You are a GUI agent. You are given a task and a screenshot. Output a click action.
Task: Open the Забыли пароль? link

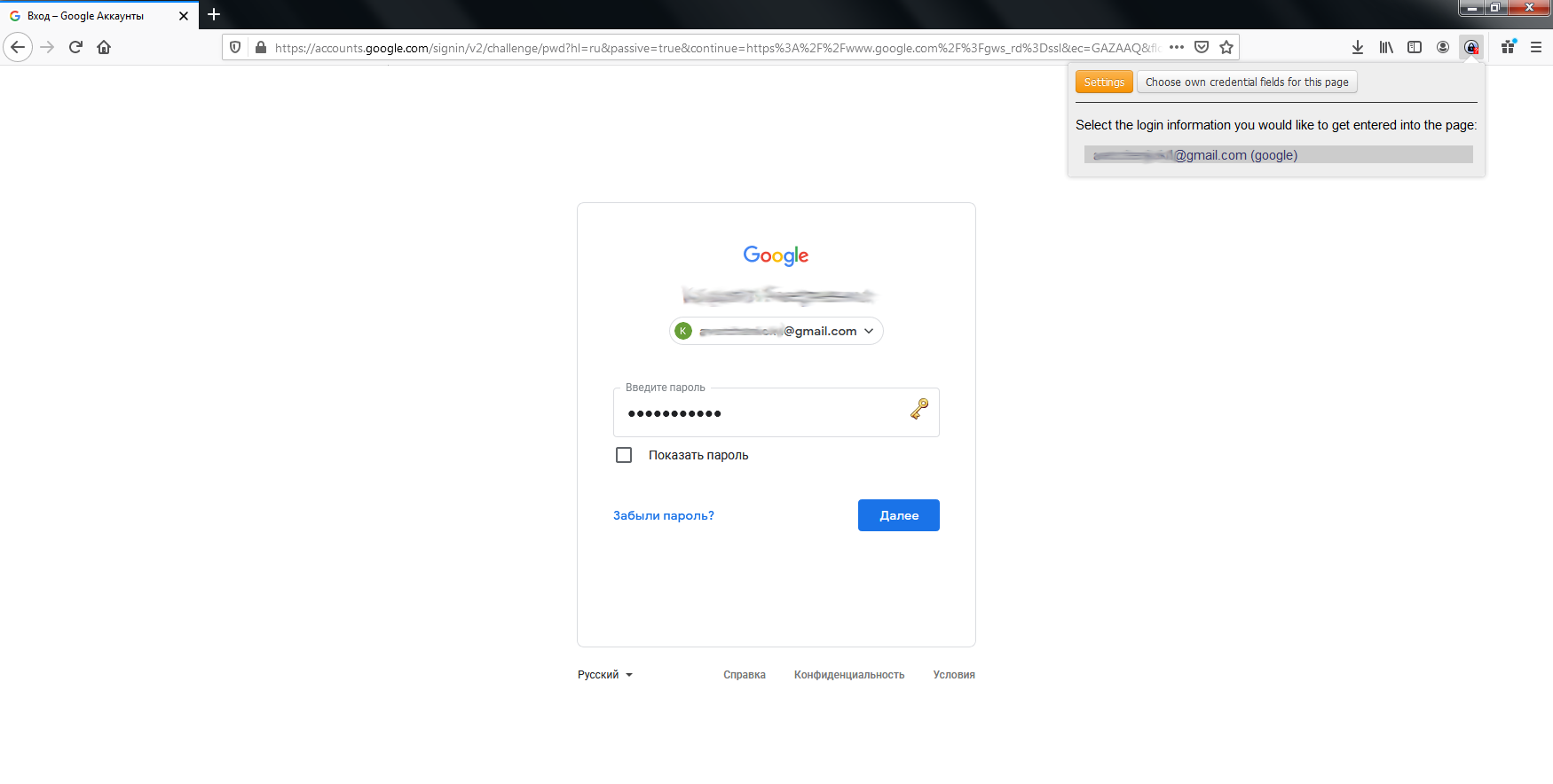click(x=664, y=515)
